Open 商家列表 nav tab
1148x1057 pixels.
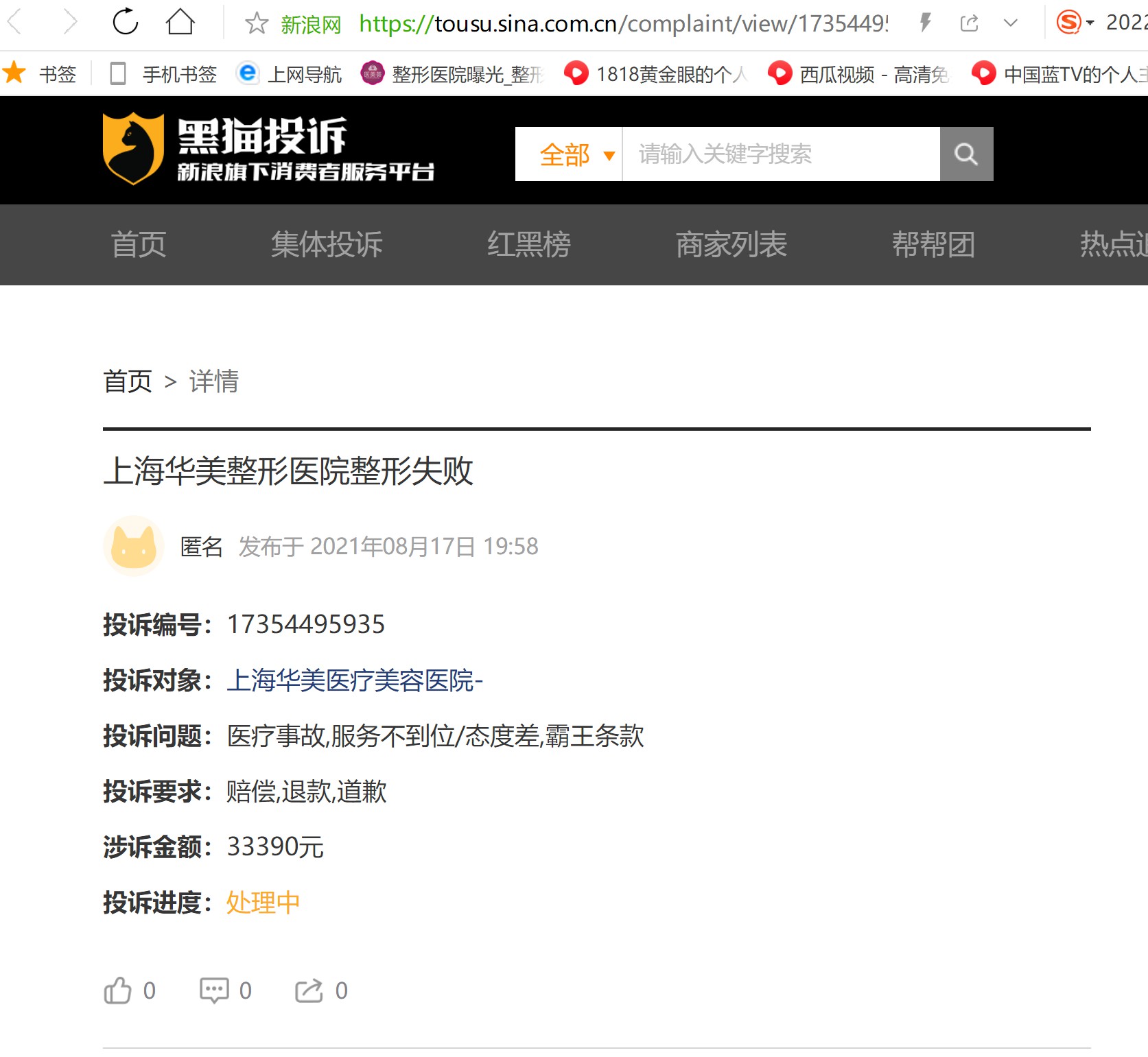(x=731, y=244)
